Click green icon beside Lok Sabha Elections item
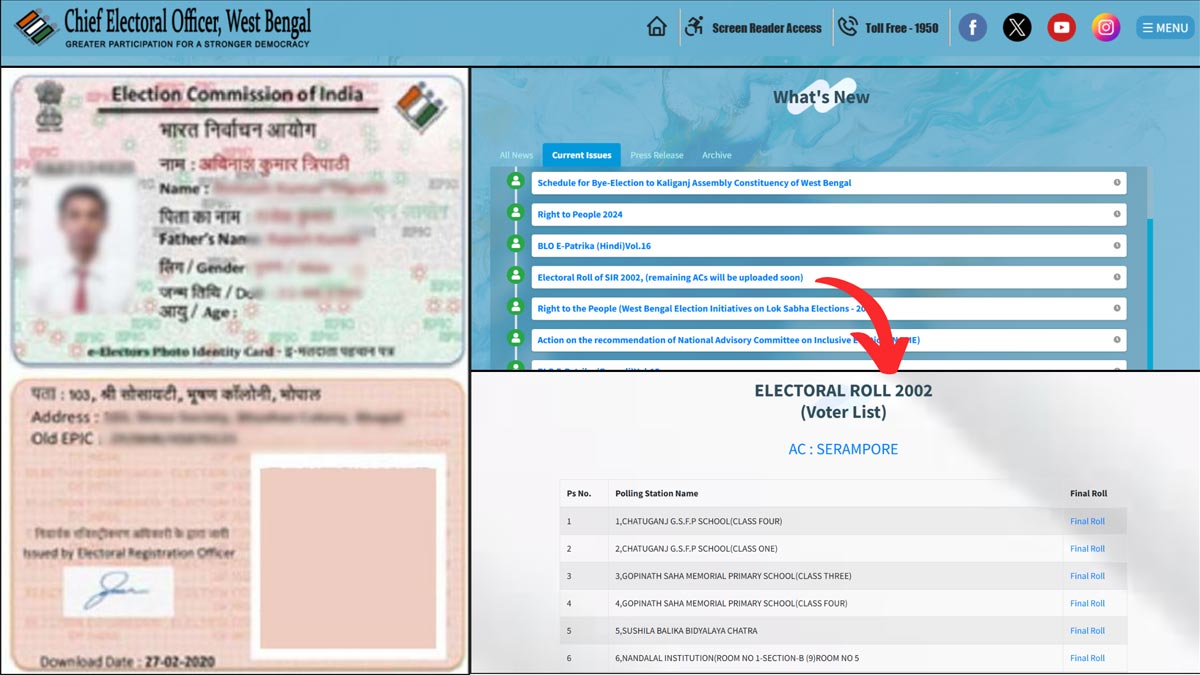The height and width of the screenshot is (675, 1200). (516, 306)
